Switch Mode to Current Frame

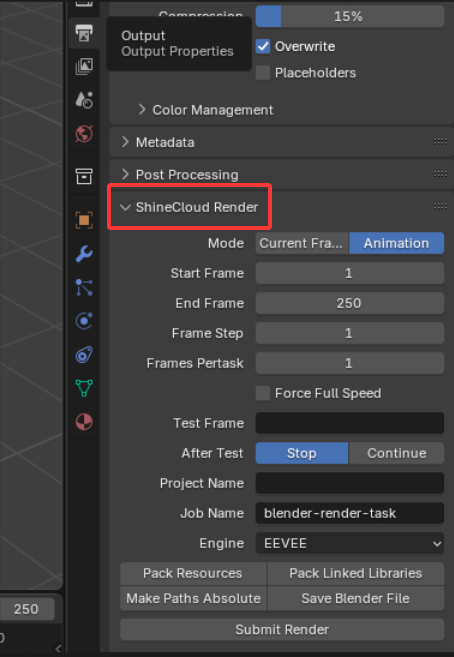302,243
